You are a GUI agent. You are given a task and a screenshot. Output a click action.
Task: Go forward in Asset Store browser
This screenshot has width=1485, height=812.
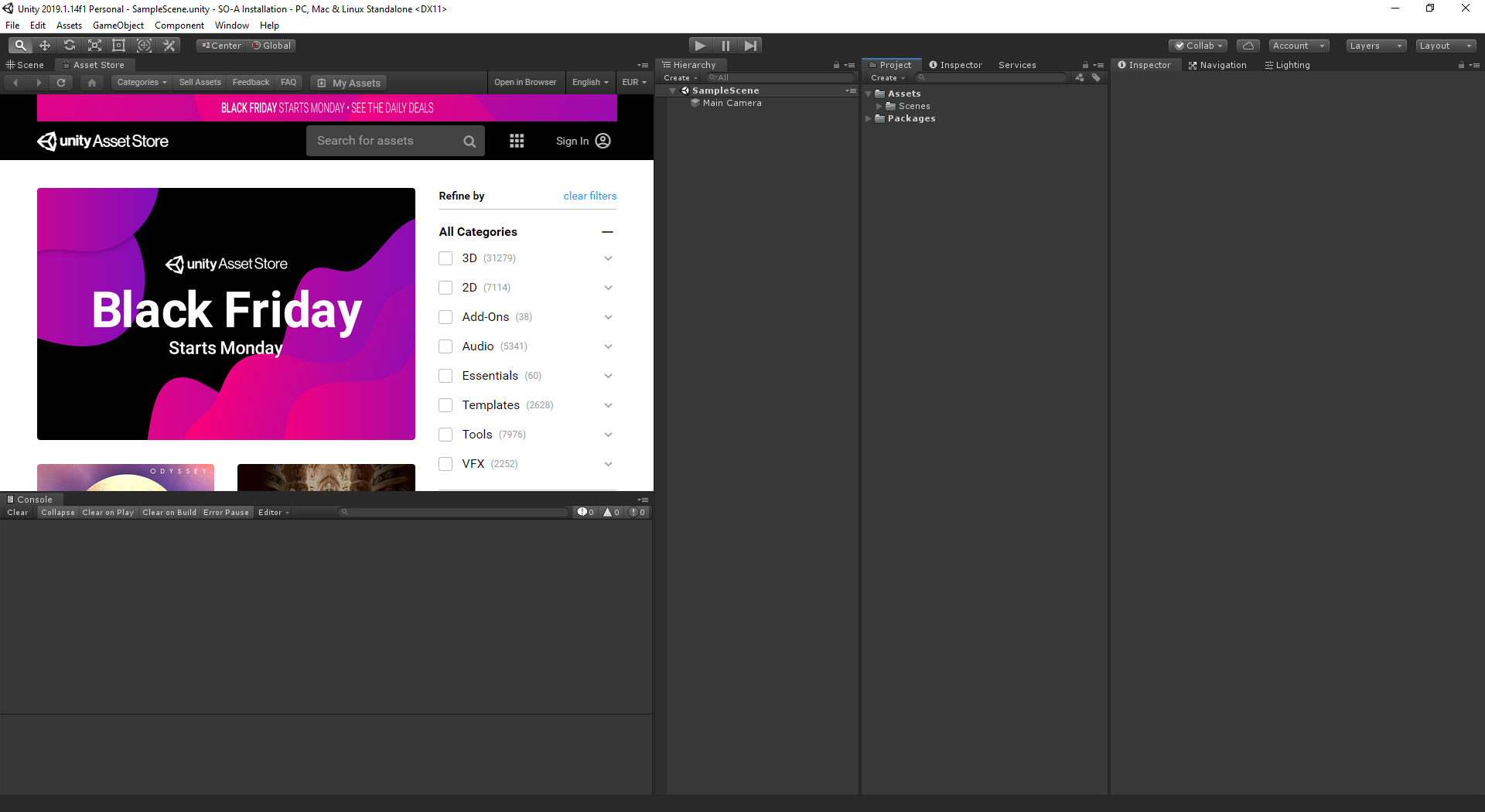39,82
